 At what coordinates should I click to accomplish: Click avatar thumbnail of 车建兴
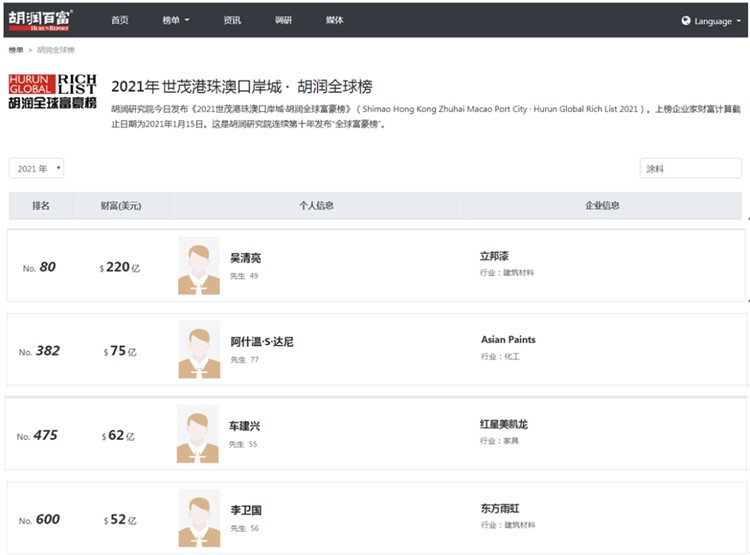pyautogui.click(x=198, y=433)
